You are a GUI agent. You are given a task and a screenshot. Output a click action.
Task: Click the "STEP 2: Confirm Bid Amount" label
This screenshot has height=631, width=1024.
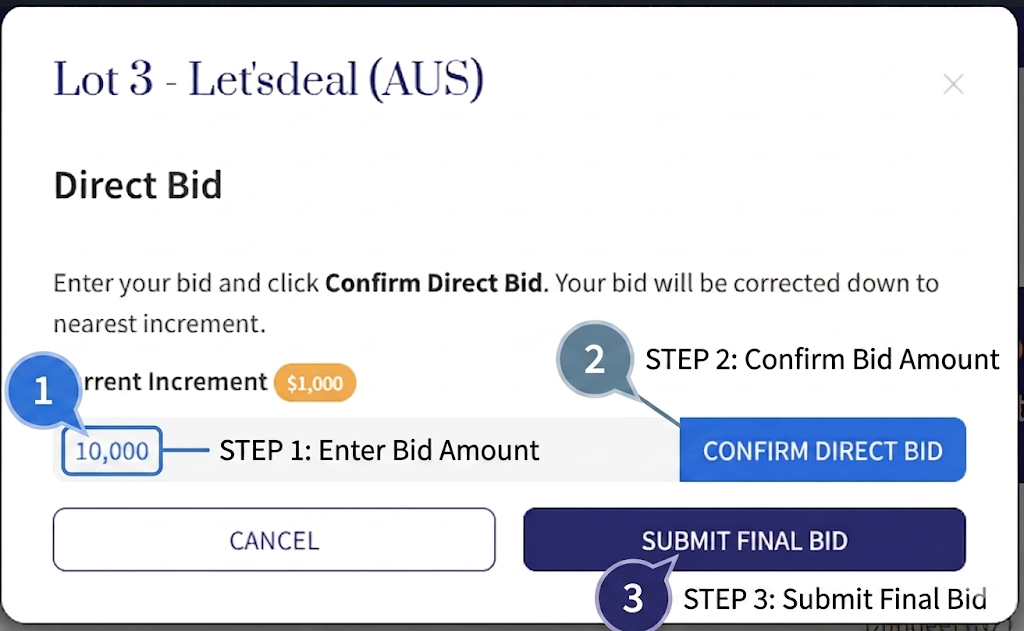(x=822, y=359)
